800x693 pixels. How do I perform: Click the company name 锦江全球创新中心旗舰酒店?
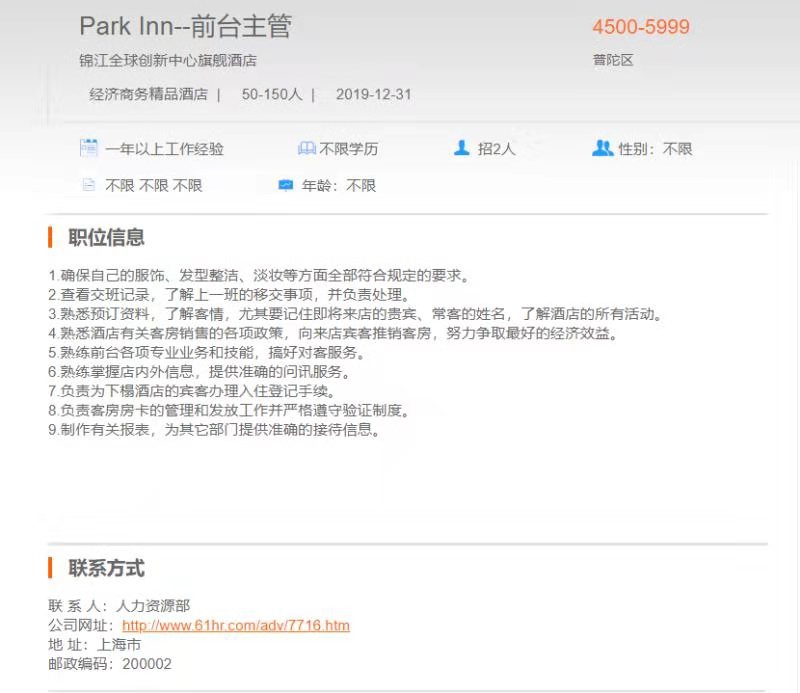coord(167,60)
